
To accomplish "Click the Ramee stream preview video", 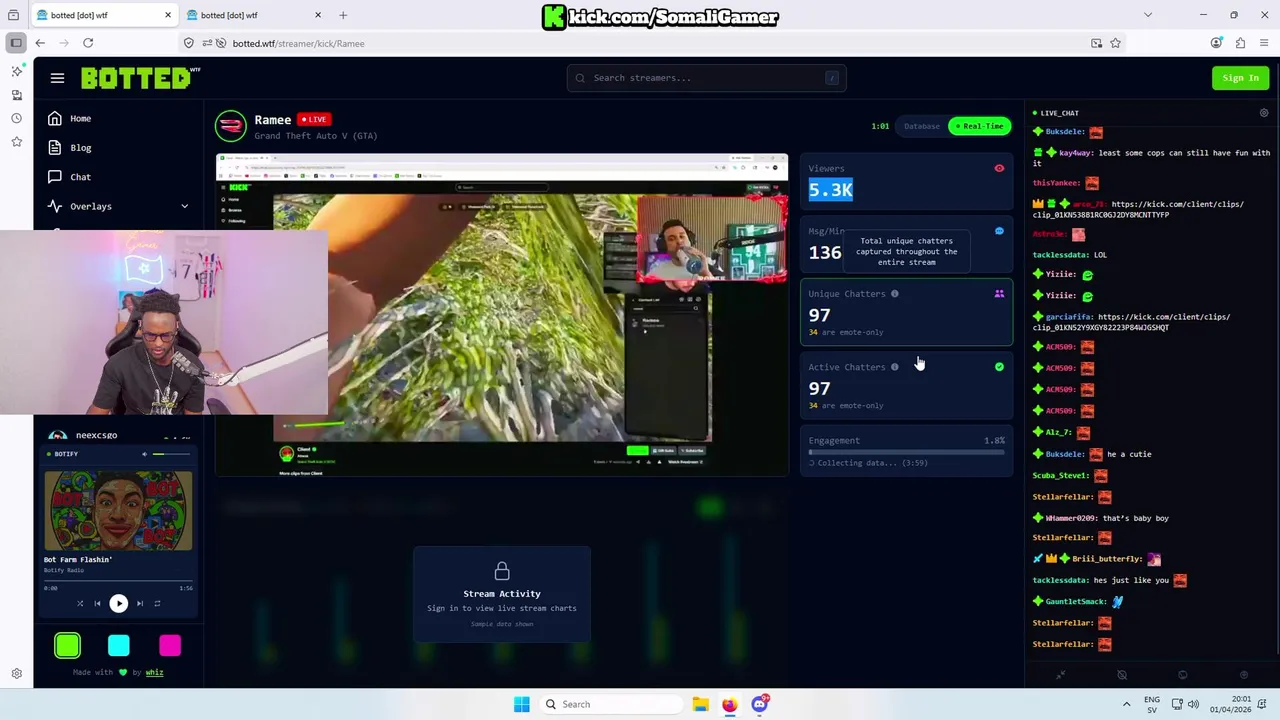I will 502,314.
